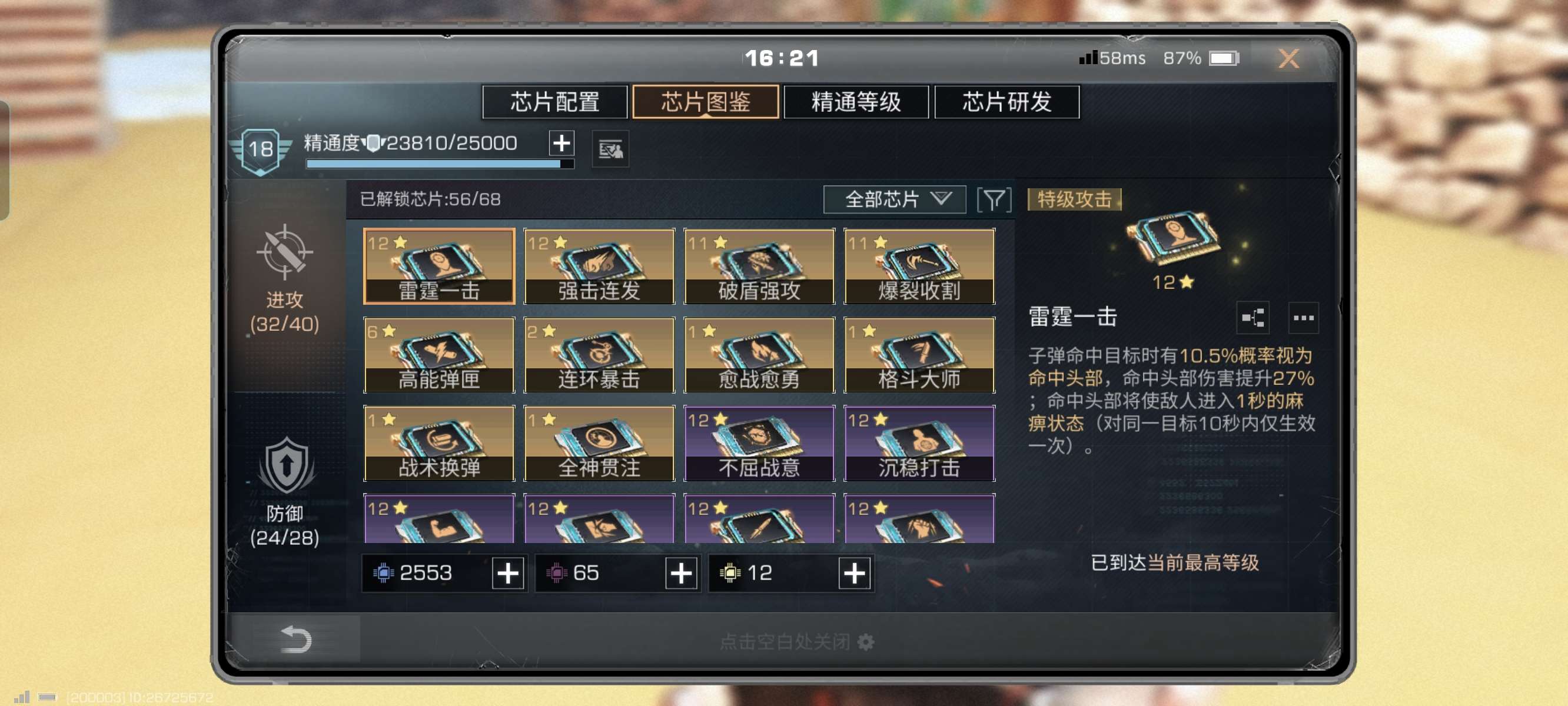This screenshot has height=706, width=1568.
Task: Open the three-dots more options button
Action: 1303,318
